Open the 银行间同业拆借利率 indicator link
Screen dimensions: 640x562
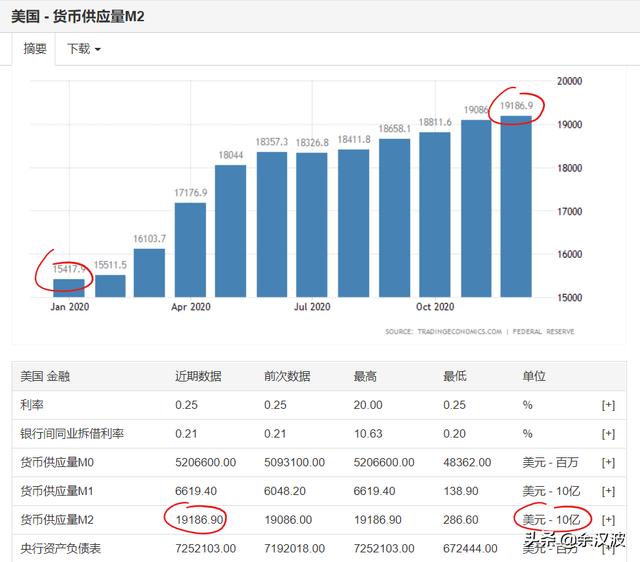coord(72,433)
